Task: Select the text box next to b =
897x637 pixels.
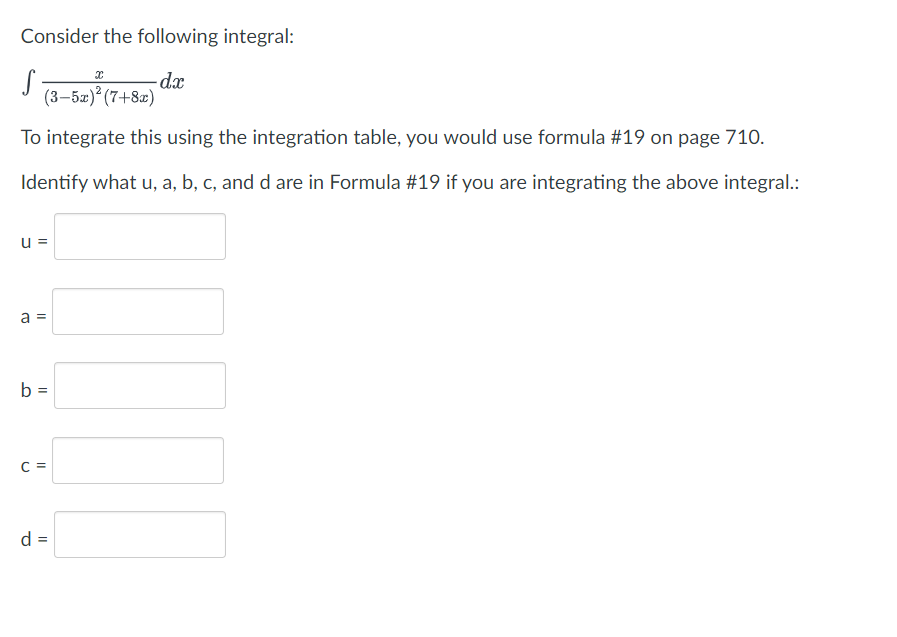Action: [x=140, y=385]
